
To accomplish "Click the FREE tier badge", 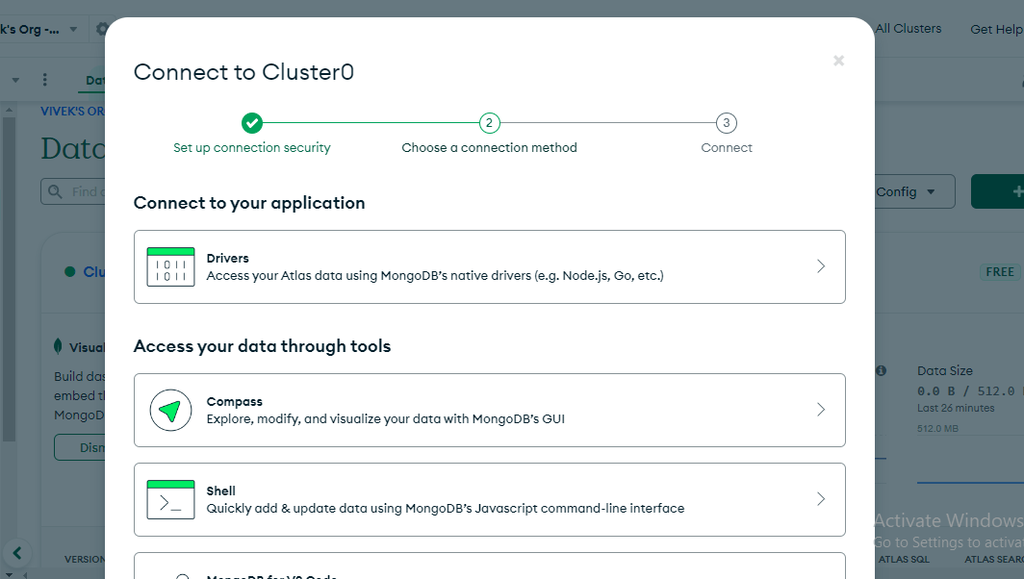I will 1000,272.
